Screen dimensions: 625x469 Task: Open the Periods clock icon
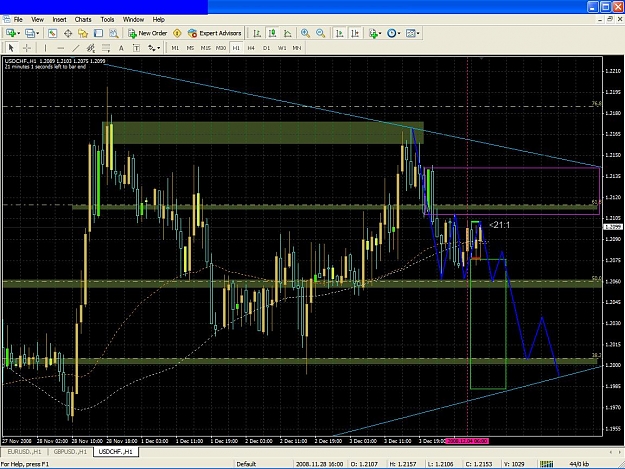pyautogui.click(x=391, y=33)
